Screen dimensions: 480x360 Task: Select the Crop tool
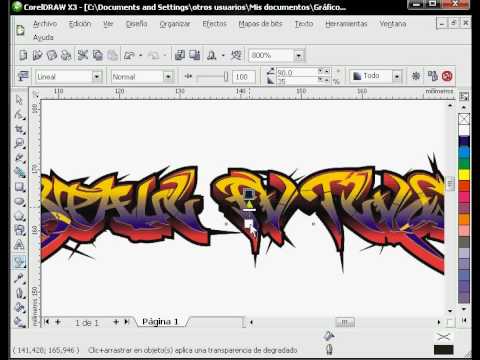19,129
